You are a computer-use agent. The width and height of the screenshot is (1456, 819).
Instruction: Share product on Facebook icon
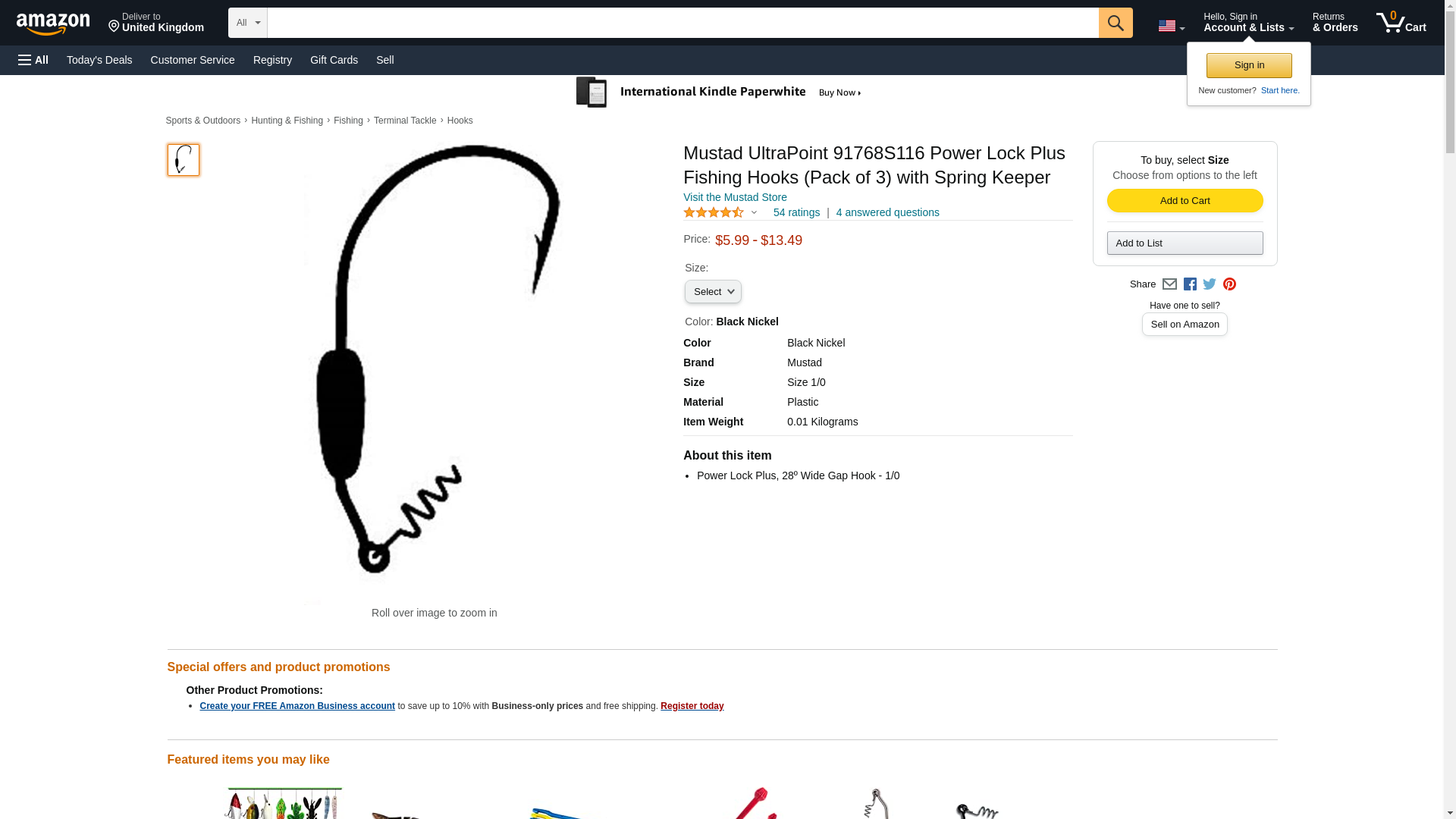pyautogui.click(x=1190, y=284)
